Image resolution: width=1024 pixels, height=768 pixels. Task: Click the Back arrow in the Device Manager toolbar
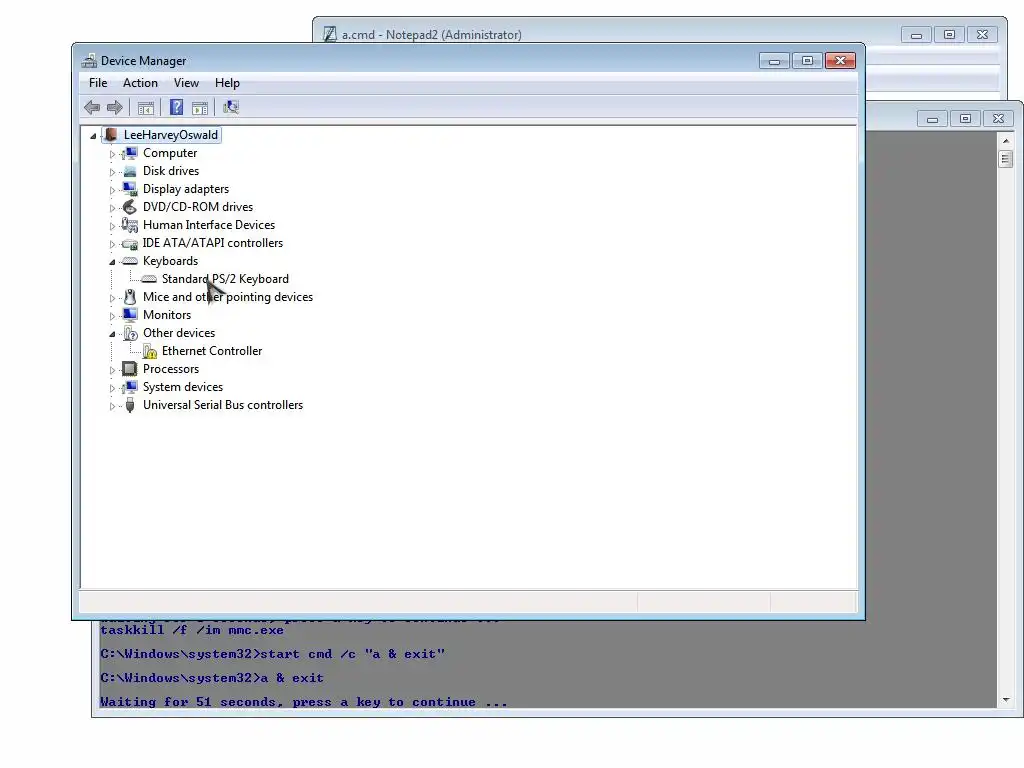[92, 107]
